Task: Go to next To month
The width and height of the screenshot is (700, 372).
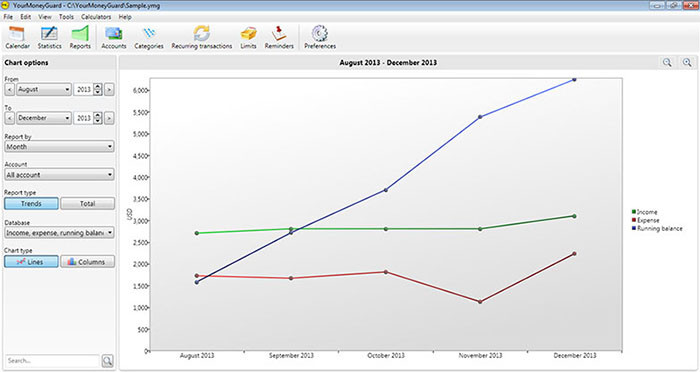Action: point(109,118)
